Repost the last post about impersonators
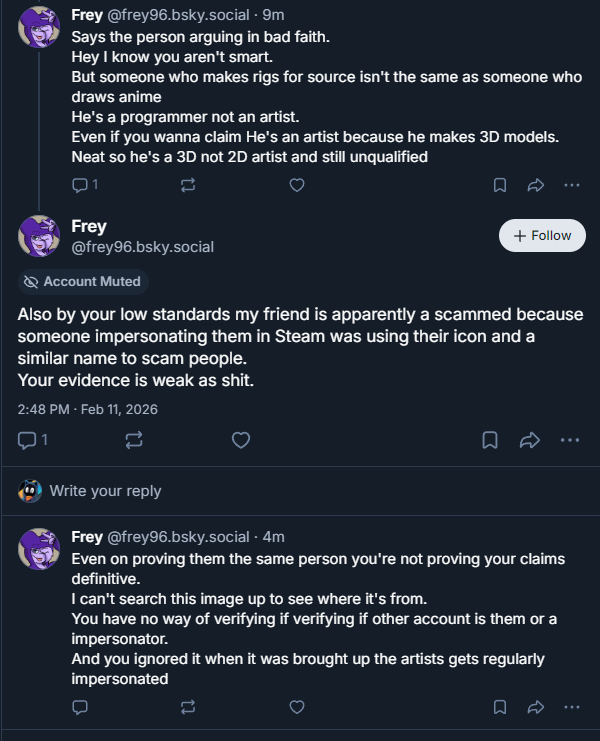The width and height of the screenshot is (600, 741). [x=187, y=707]
